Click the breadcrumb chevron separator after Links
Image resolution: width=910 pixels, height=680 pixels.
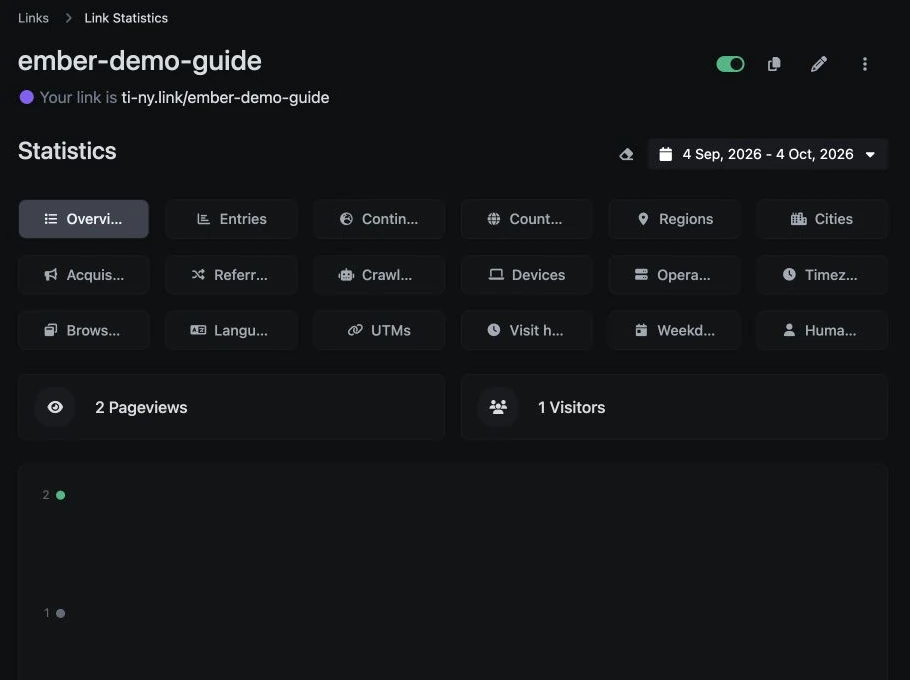[x=68, y=18]
